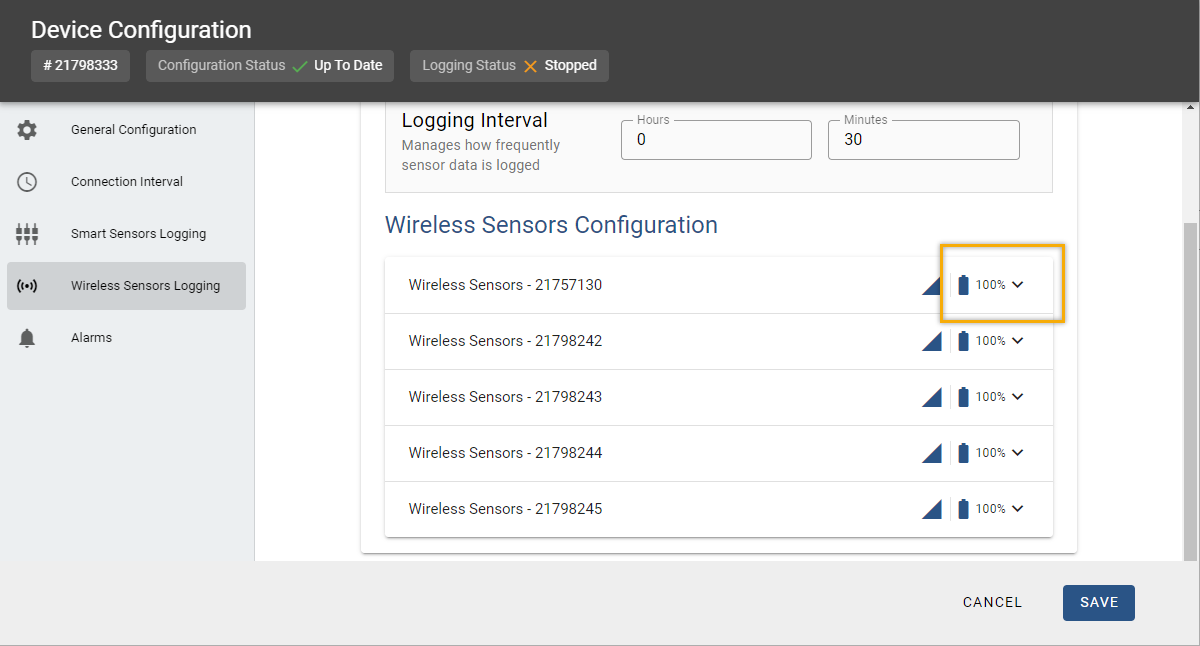
Task: Expand the sensor 21798245 row chevron
Action: pos(1018,509)
